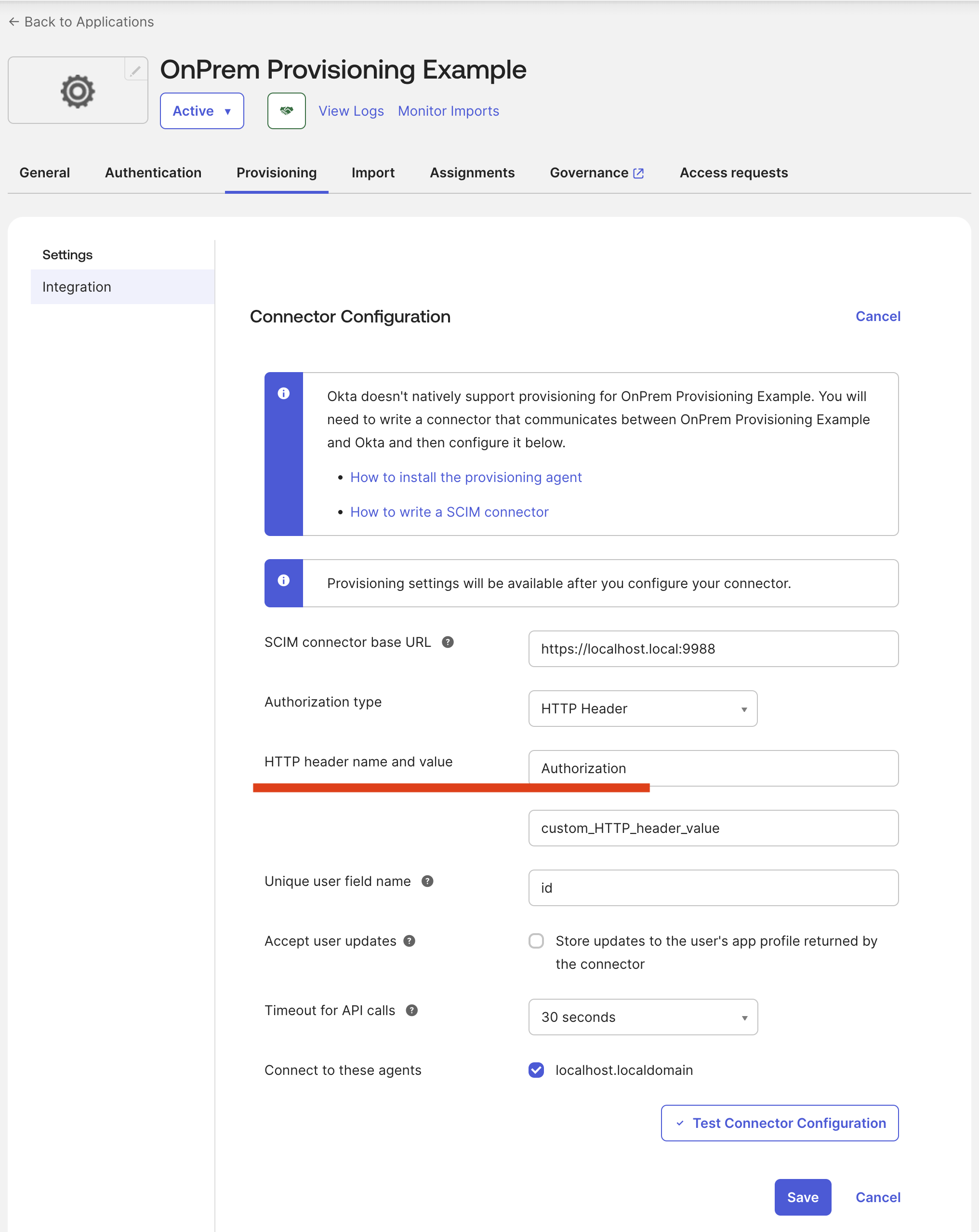Go to the Assignments tab
This screenshot has width=979, height=1232.
click(x=472, y=173)
